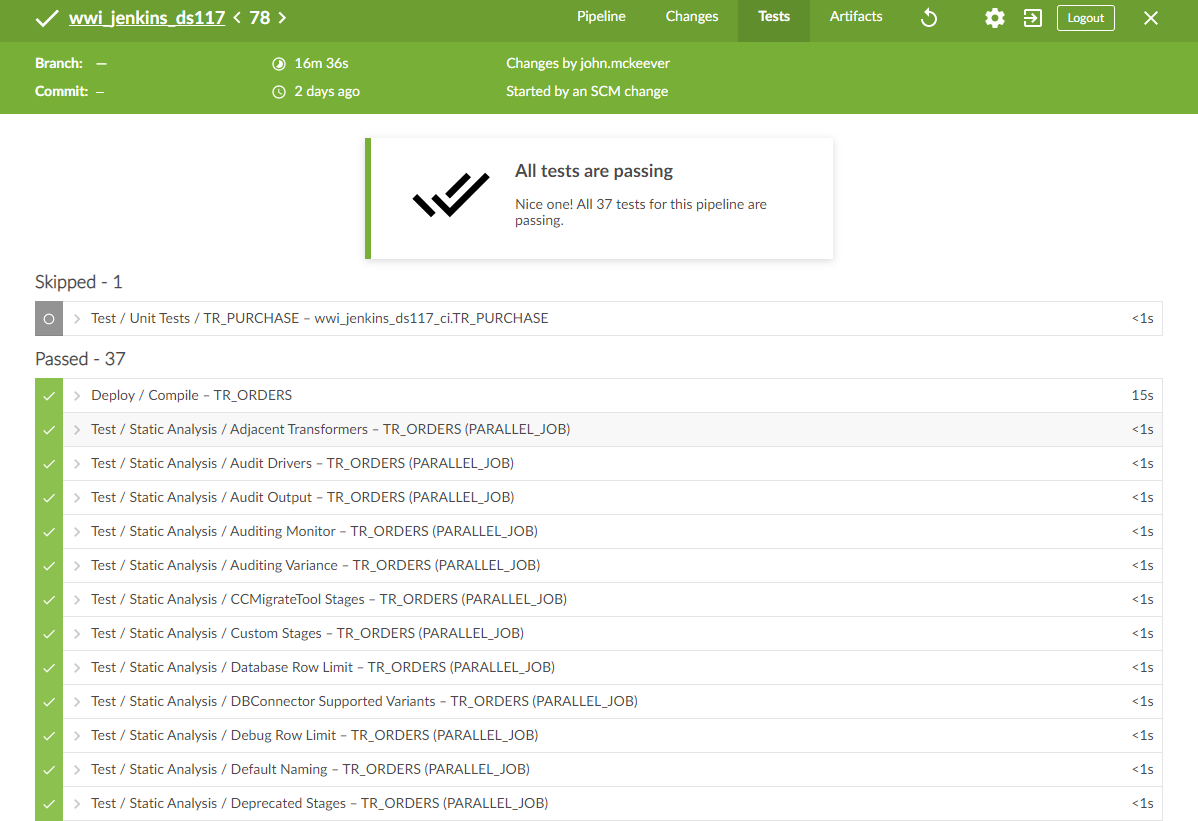Click the rerun pipeline icon

pyautogui.click(x=929, y=18)
